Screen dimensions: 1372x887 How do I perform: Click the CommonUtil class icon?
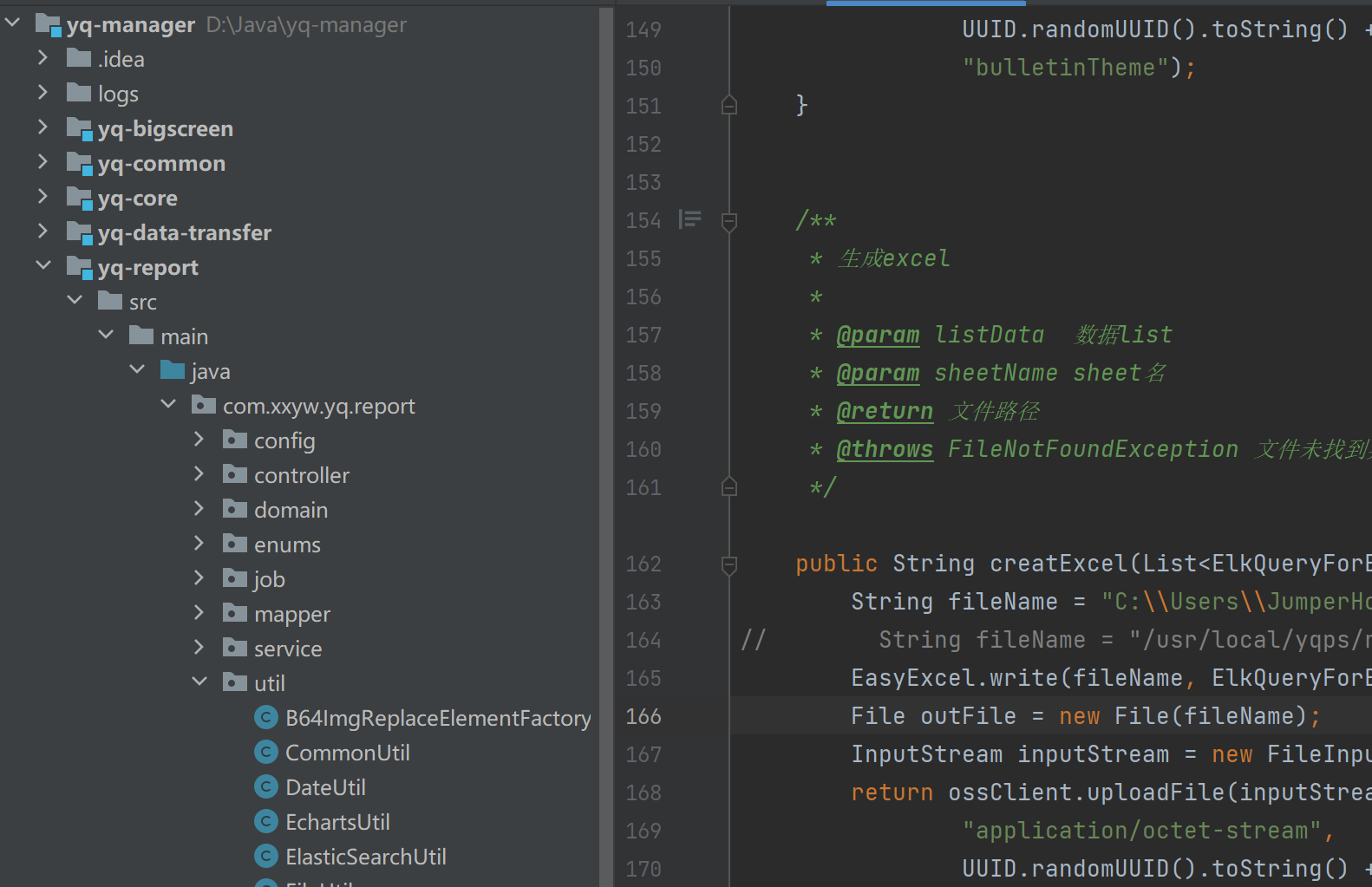266,752
